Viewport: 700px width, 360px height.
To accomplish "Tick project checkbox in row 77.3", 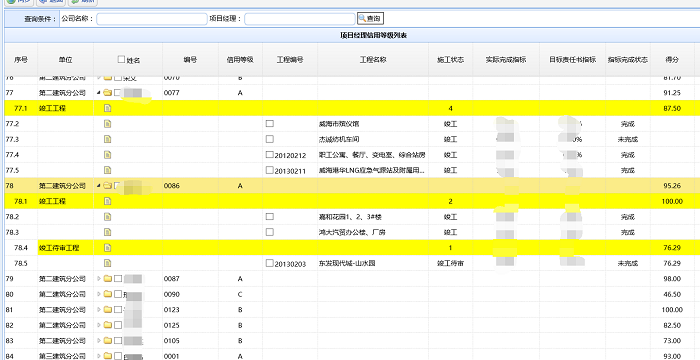I will [270, 139].
